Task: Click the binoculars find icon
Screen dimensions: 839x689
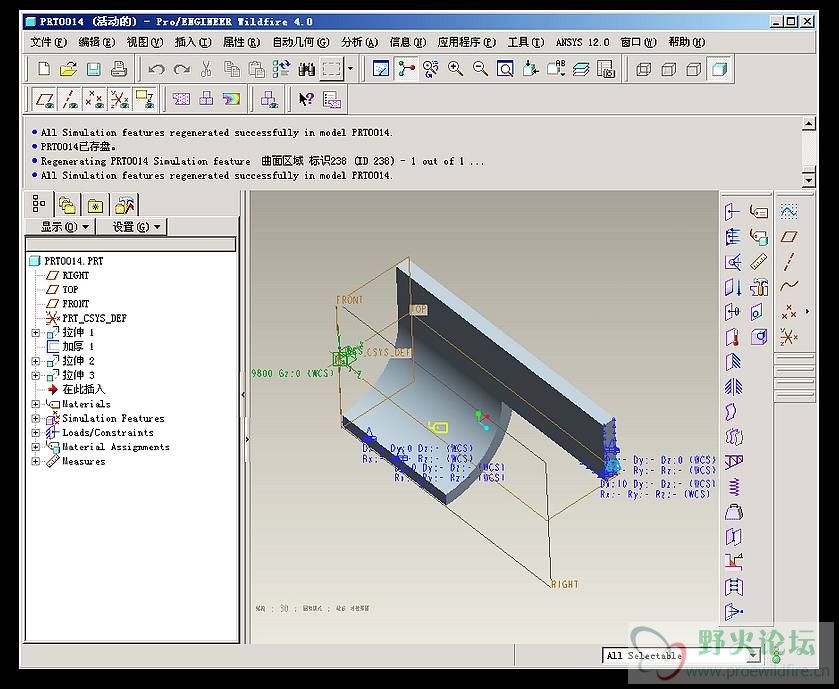Action: pos(307,69)
